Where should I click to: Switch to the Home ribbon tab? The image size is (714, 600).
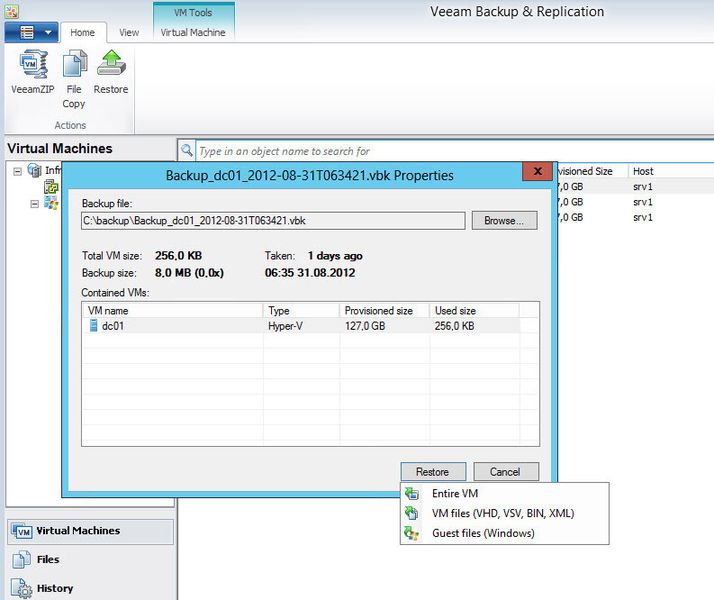[82, 32]
